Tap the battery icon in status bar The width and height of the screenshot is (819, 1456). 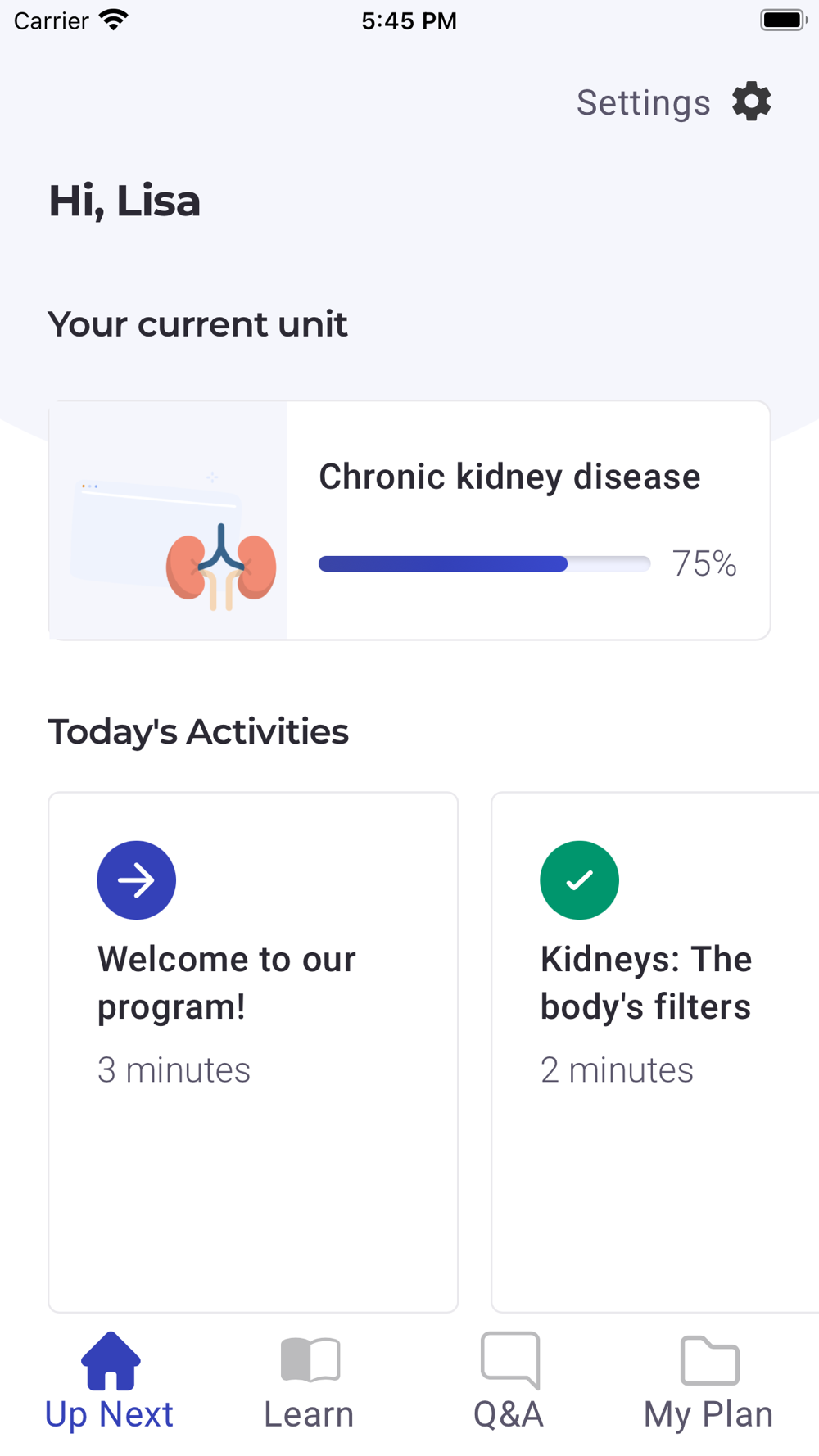point(784,20)
